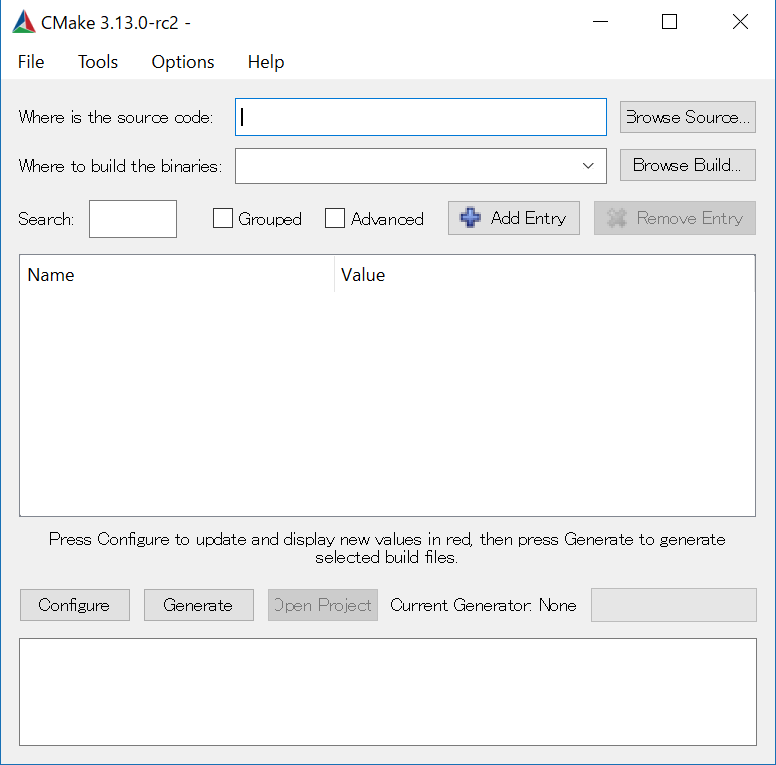
Task: Enable the Advanced checkbox
Action: coord(335,218)
